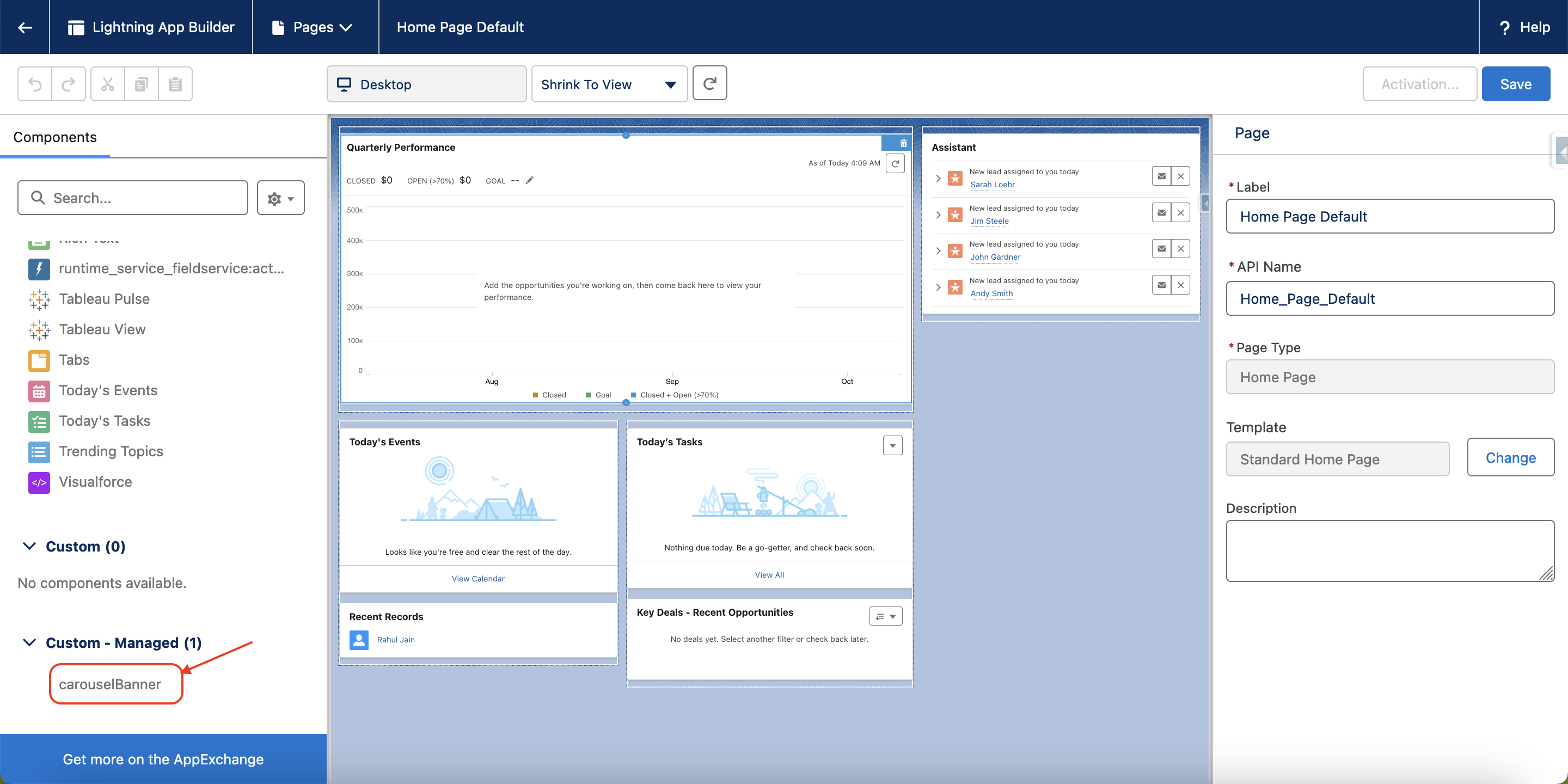This screenshot has width=1568, height=784.
Task: Expand the Sarah Loehr assistant item
Action: click(938, 177)
